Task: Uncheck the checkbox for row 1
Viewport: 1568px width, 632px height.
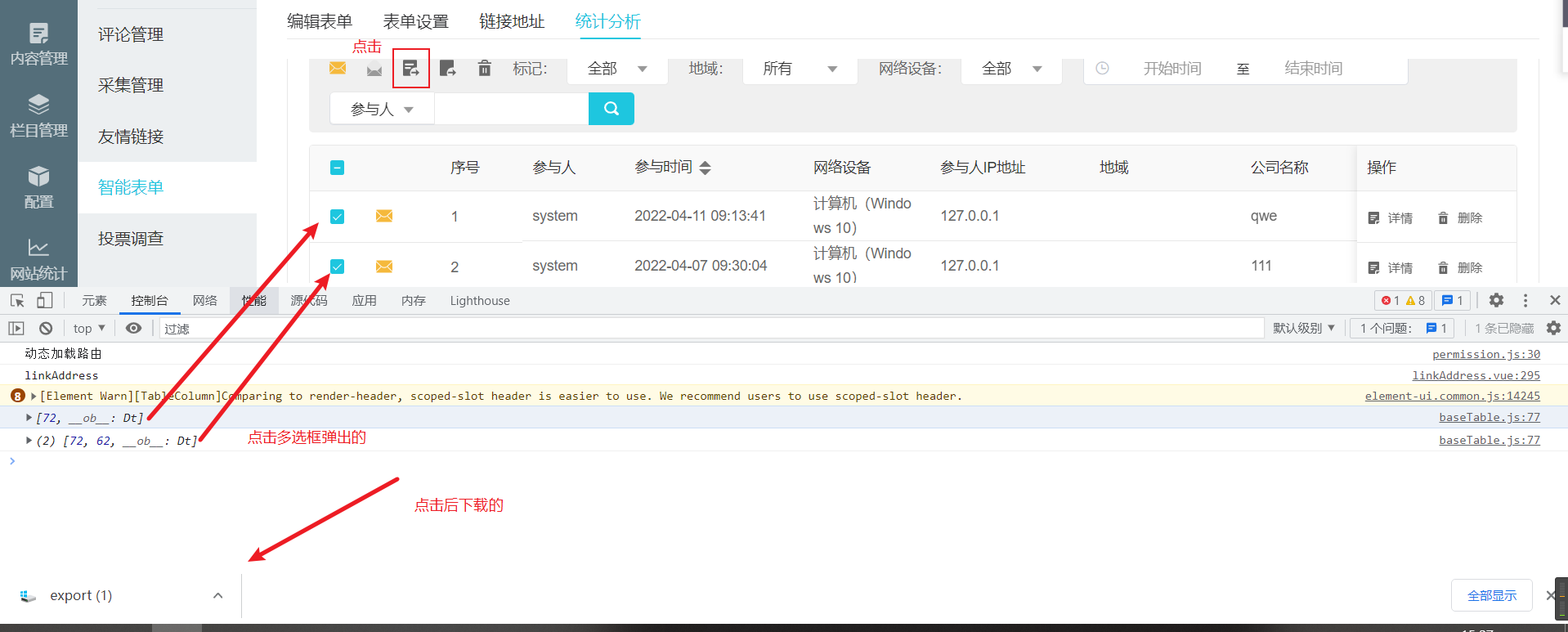Action: 337,217
